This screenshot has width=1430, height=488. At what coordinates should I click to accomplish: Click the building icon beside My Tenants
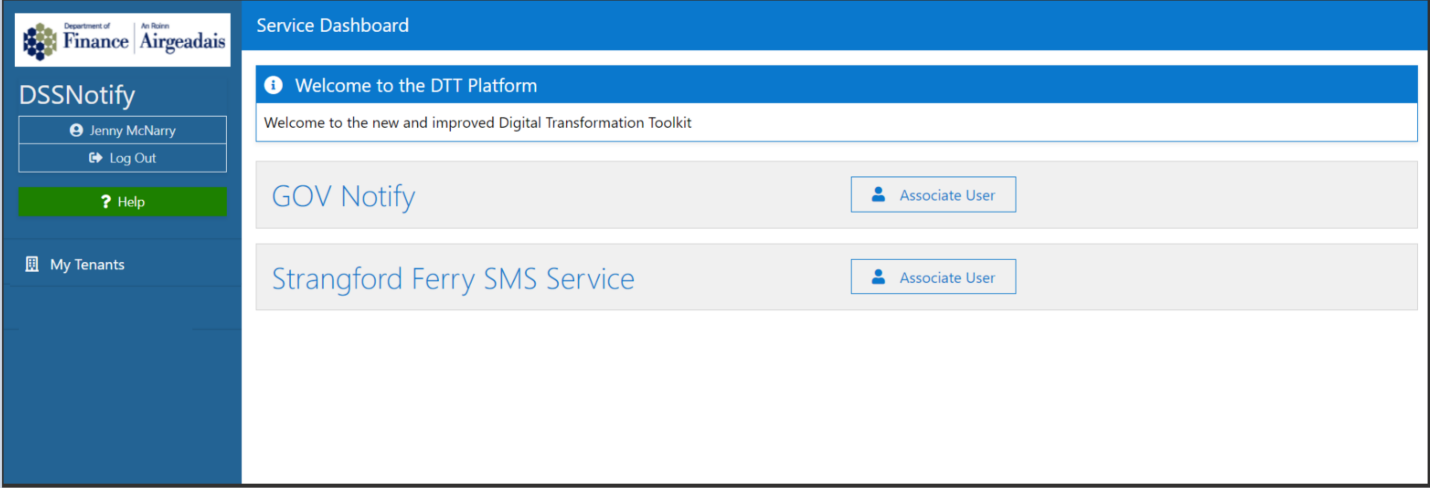click(x=32, y=265)
